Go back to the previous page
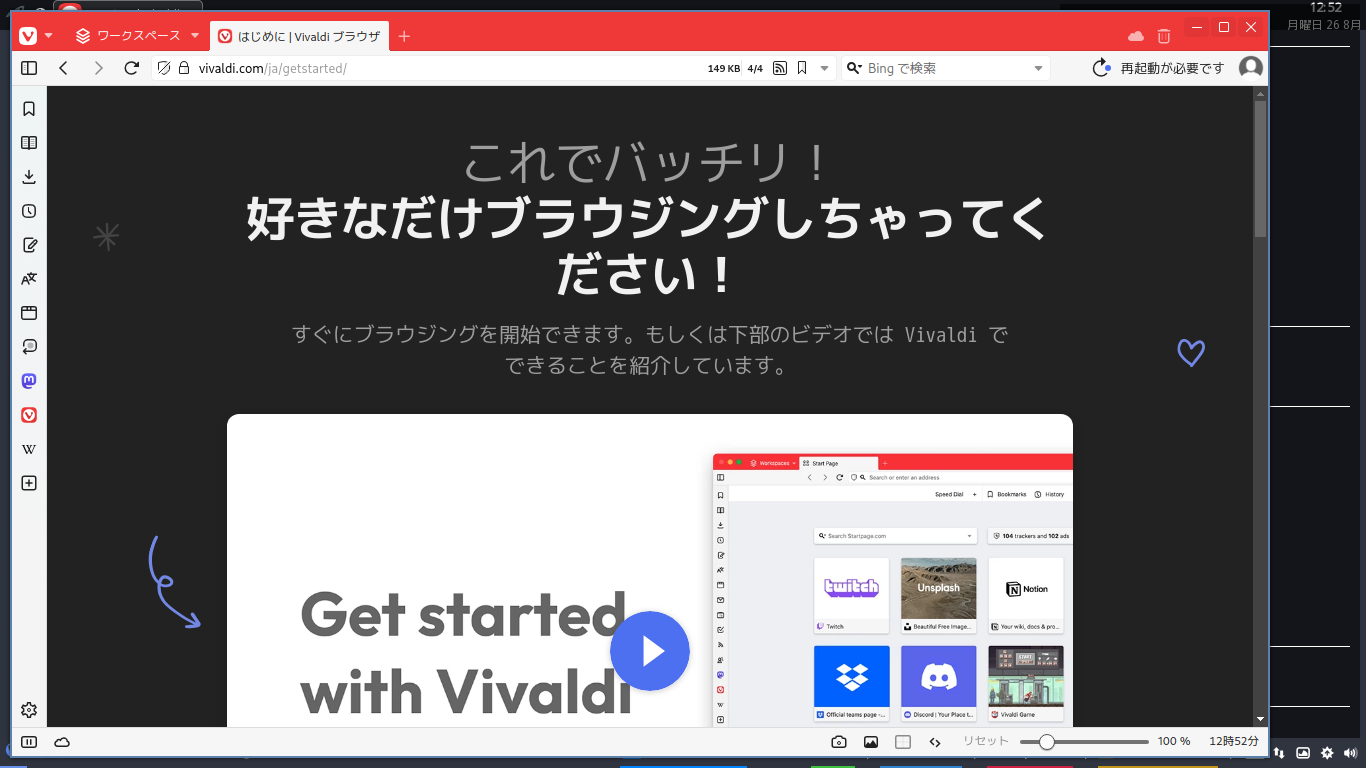 coord(63,68)
